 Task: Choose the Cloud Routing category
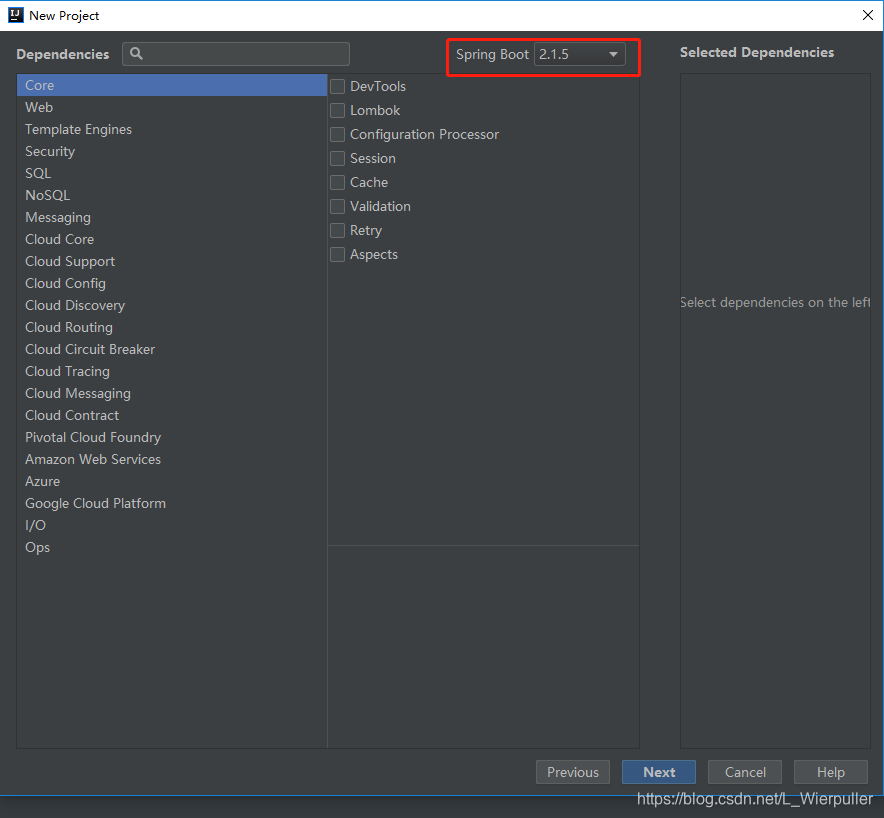point(172,327)
